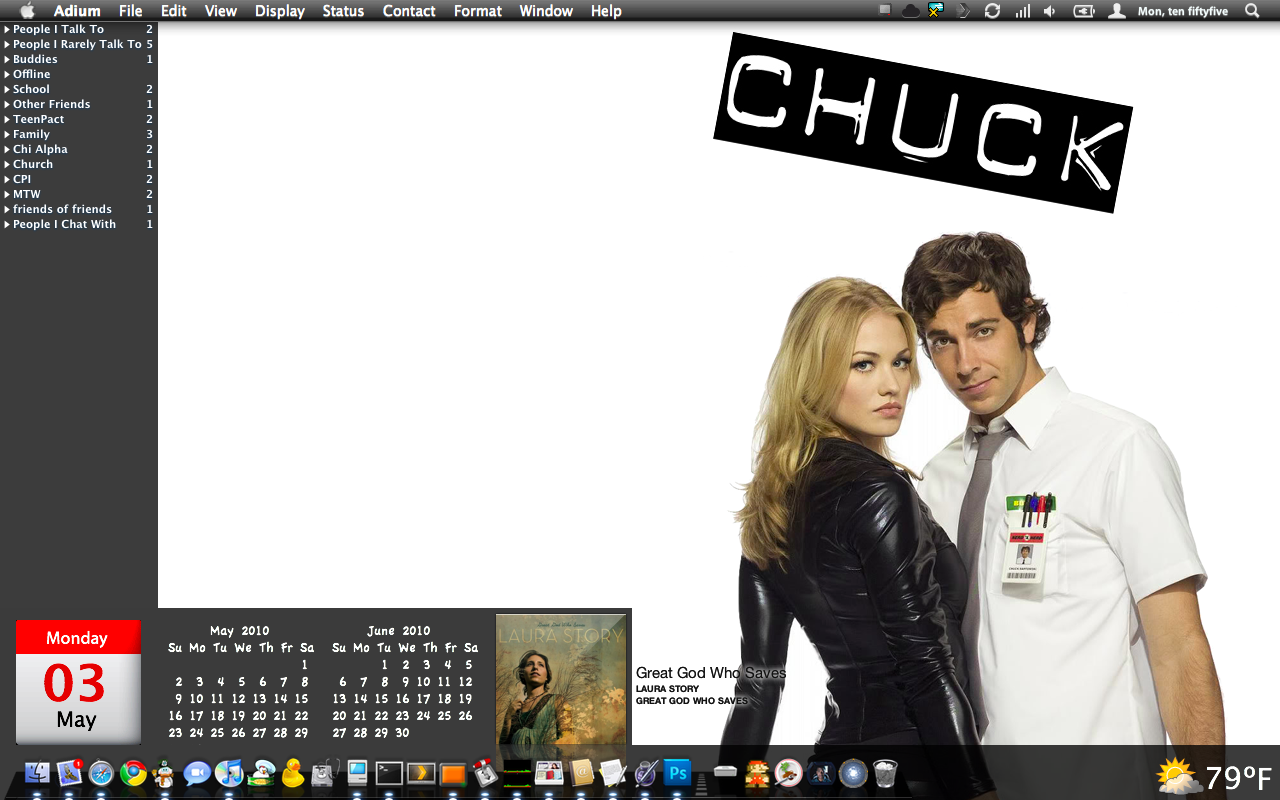Open the orange screen app icon

pos(453,773)
